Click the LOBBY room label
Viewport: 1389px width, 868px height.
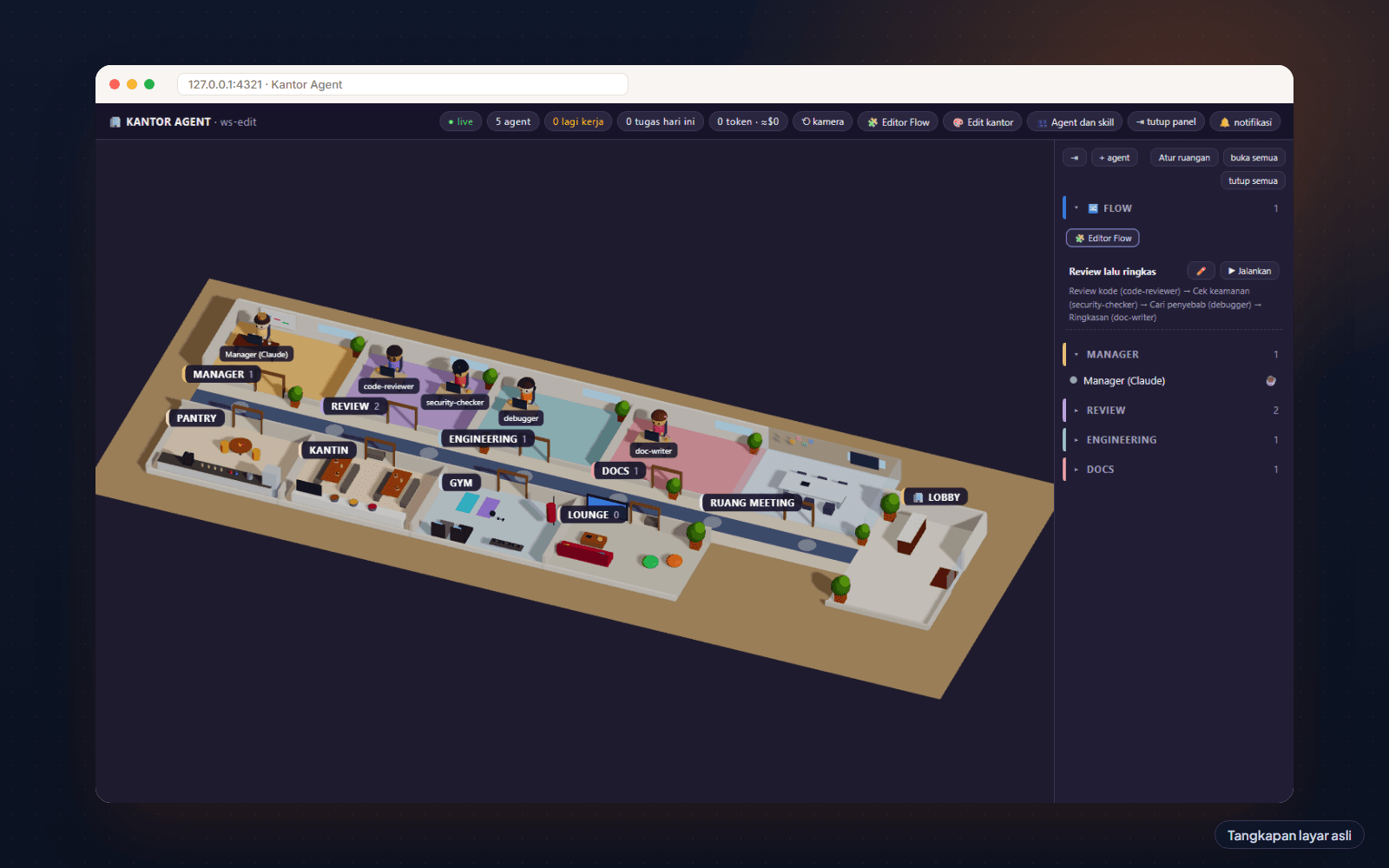936,497
